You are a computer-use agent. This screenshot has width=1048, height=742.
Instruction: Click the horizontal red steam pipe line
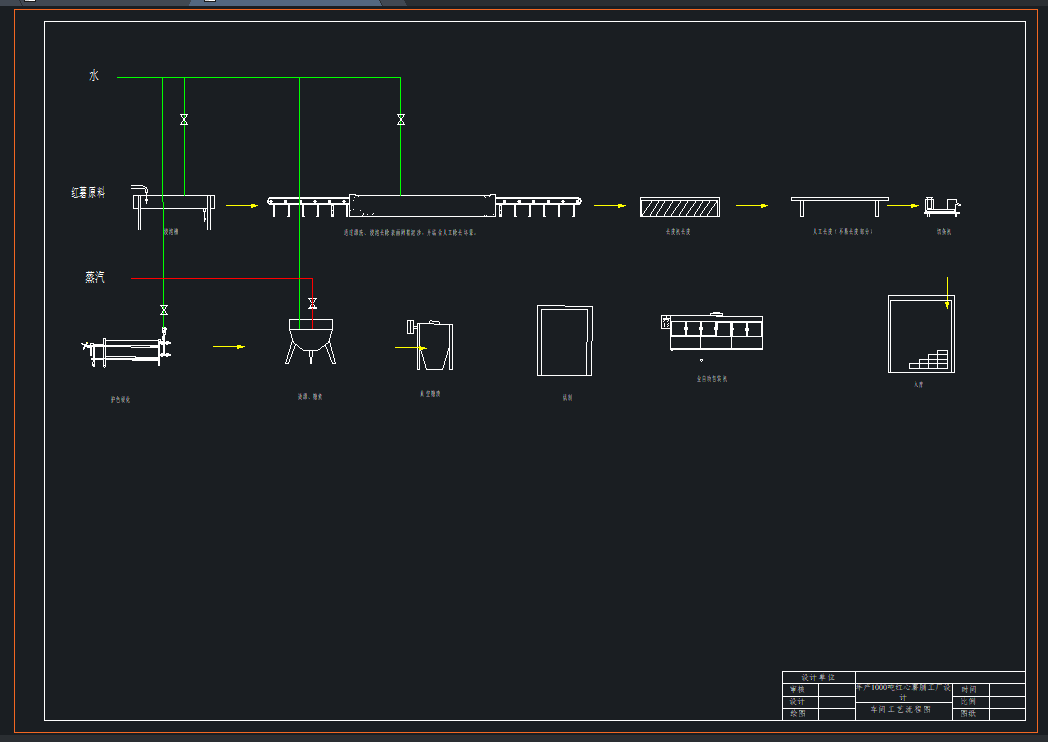[x=222, y=278]
